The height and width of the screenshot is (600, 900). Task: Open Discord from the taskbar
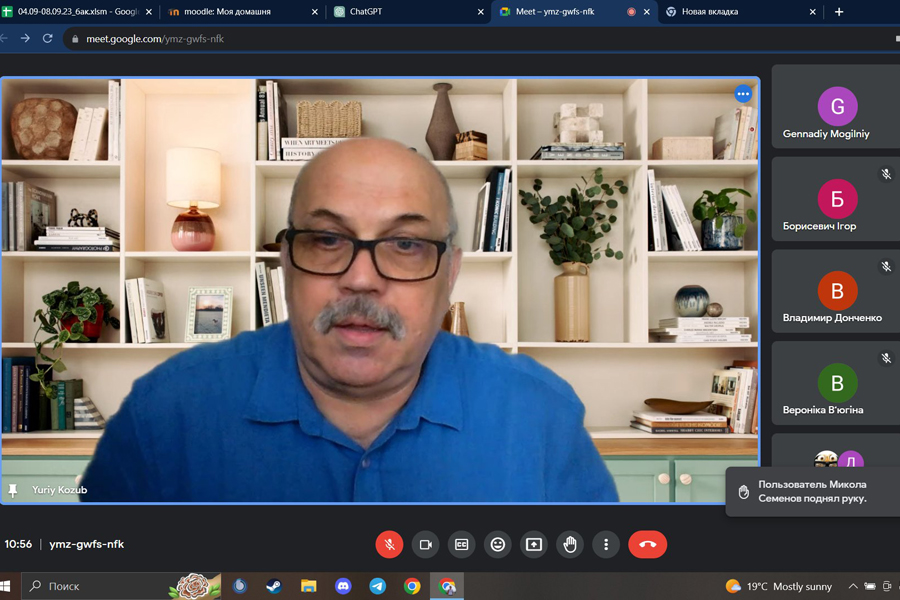[x=343, y=586]
